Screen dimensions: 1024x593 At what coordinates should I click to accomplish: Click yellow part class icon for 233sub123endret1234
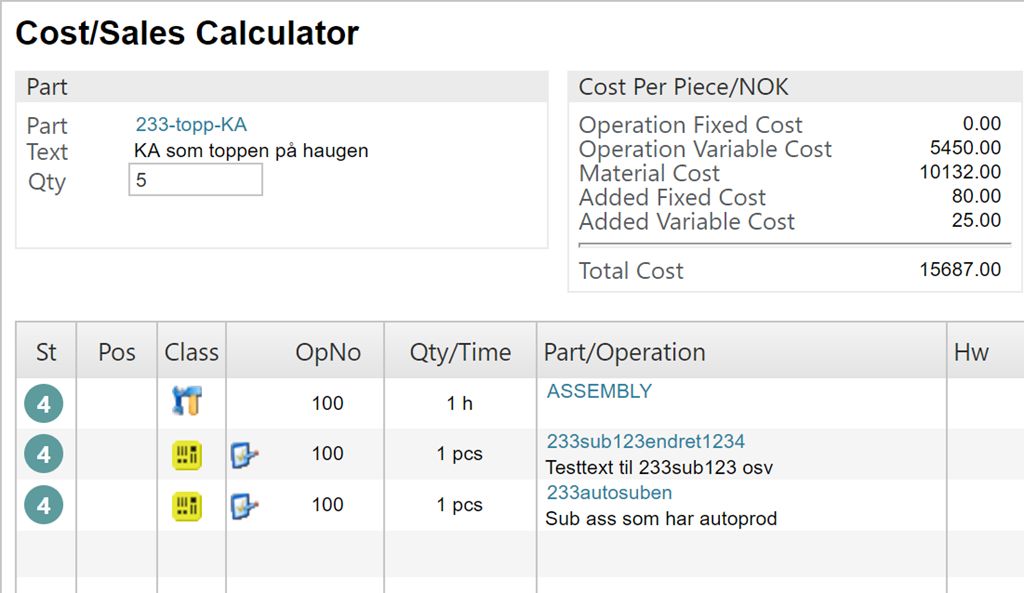(187, 455)
